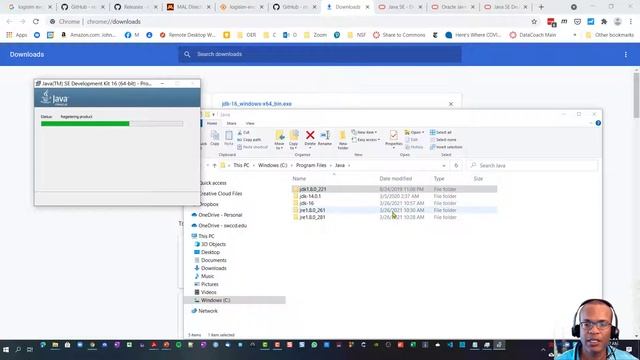Screen dimensions: 640x360
Task: Click the taskbar search icon
Action: (18, 349)
